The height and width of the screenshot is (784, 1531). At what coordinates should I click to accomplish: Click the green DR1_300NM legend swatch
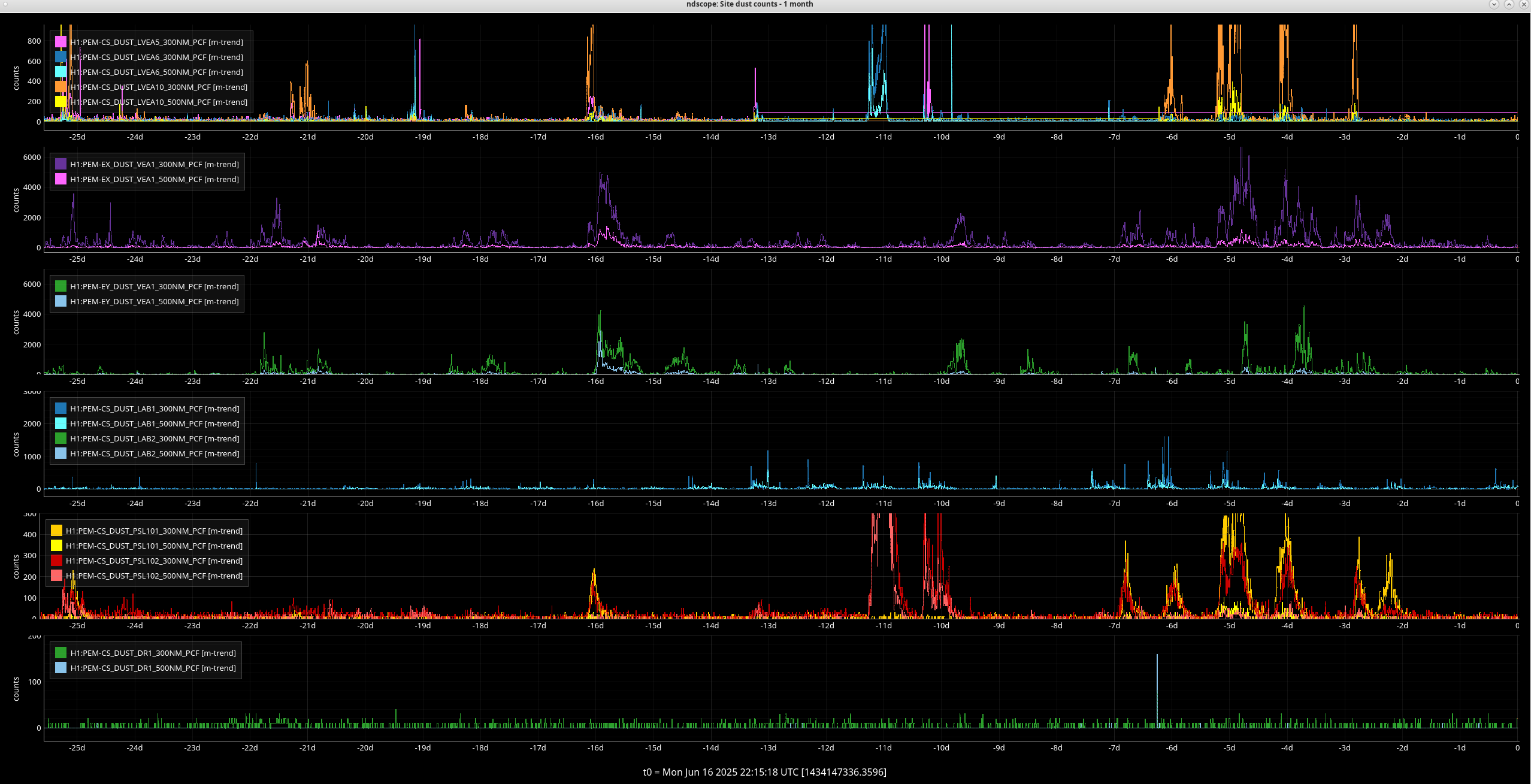point(61,653)
